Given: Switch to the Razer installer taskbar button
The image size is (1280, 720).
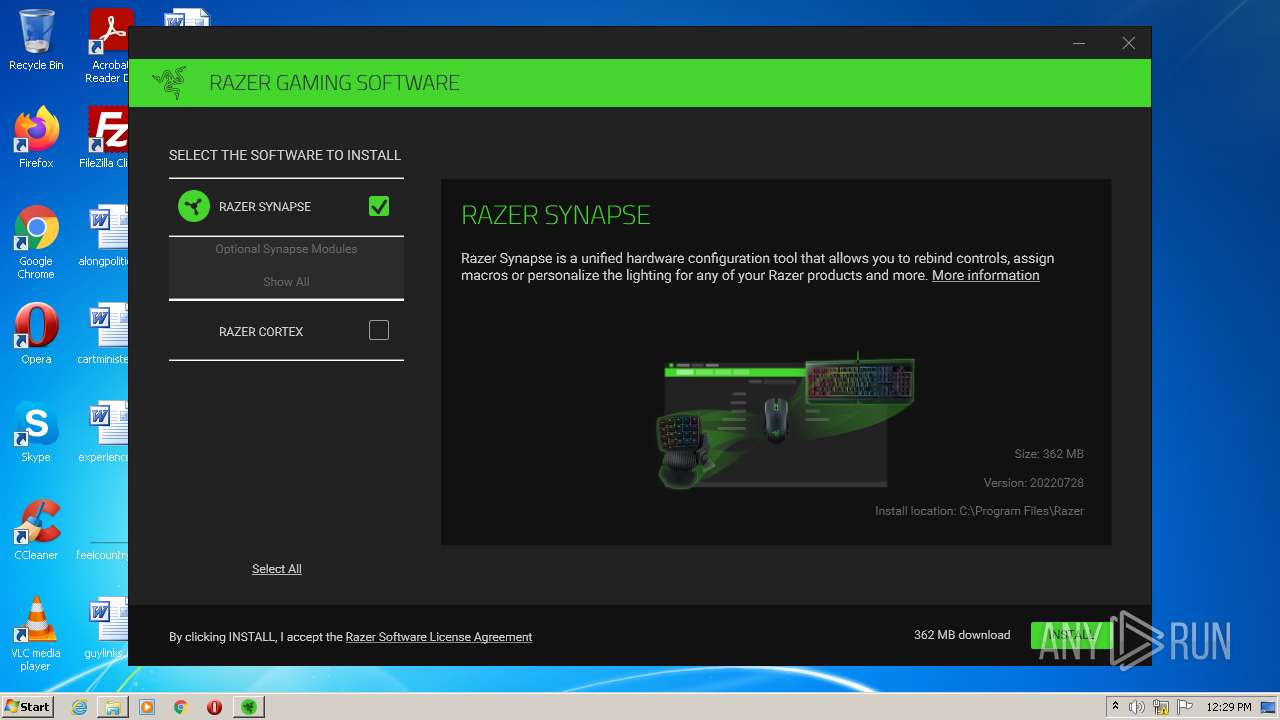Looking at the screenshot, I should pyautogui.click(x=249, y=707).
